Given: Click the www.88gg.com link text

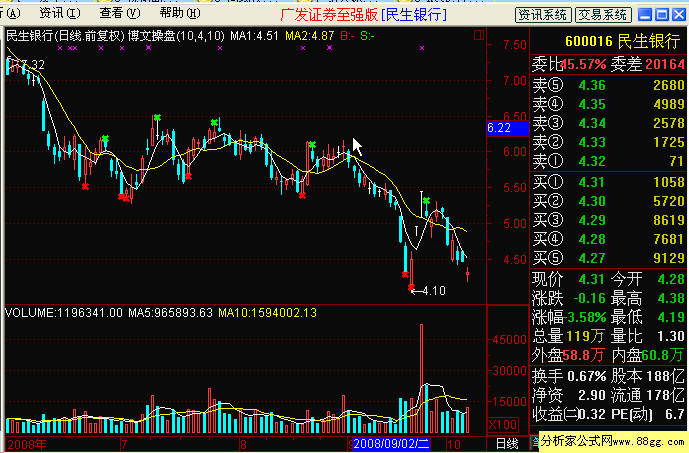Looking at the screenshot, I should pyautogui.click(x=648, y=441).
